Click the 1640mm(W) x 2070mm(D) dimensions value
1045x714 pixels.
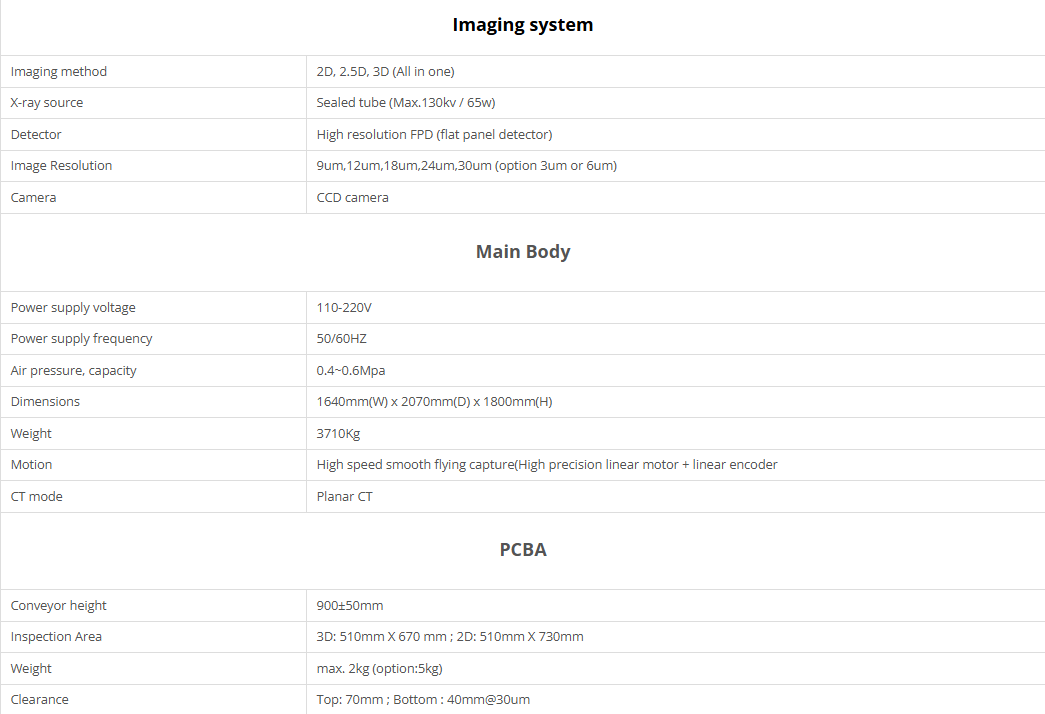(434, 402)
